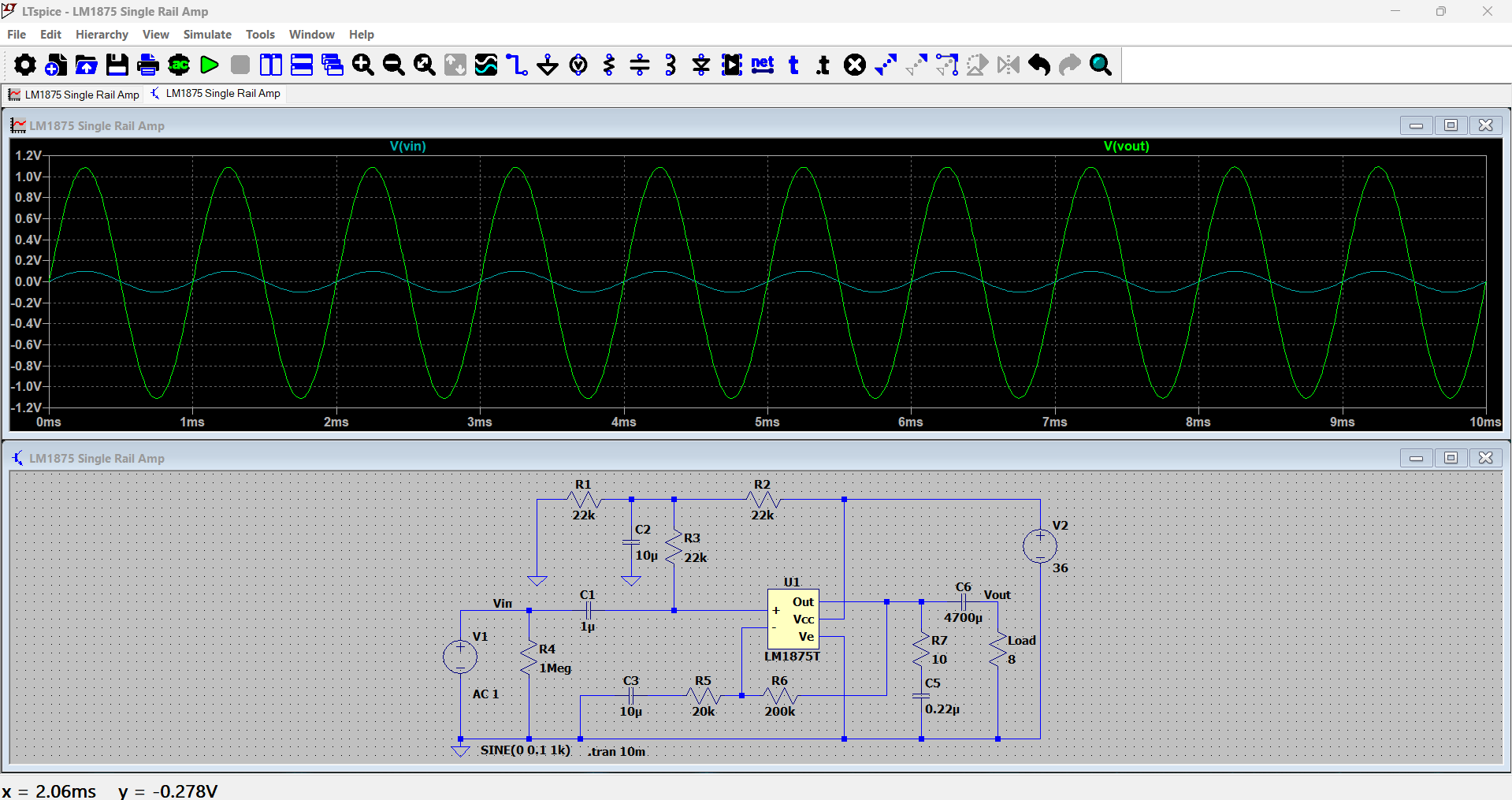The height and width of the screenshot is (800, 1512).
Task: Place a resistor component
Action: click(609, 65)
